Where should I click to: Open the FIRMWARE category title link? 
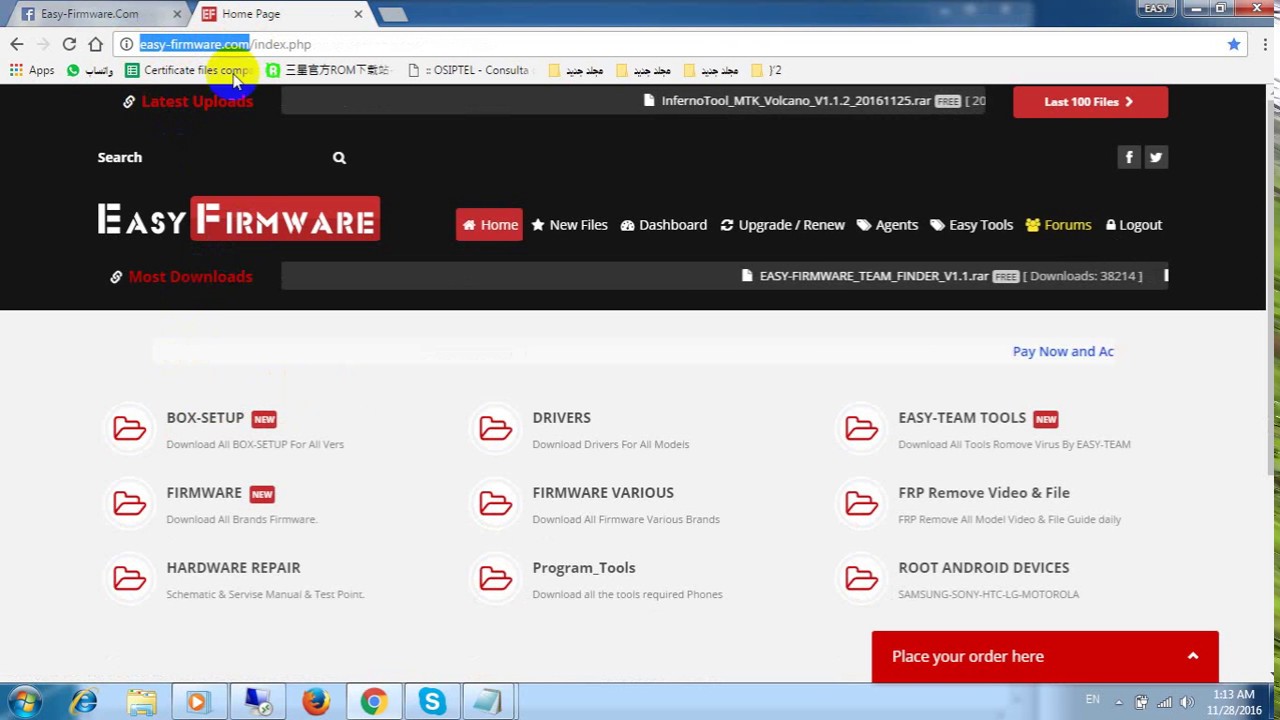(204, 493)
